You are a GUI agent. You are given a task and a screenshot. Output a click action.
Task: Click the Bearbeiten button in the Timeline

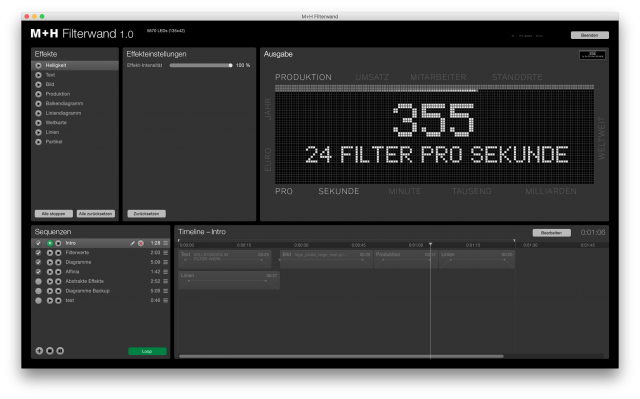(551, 233)
